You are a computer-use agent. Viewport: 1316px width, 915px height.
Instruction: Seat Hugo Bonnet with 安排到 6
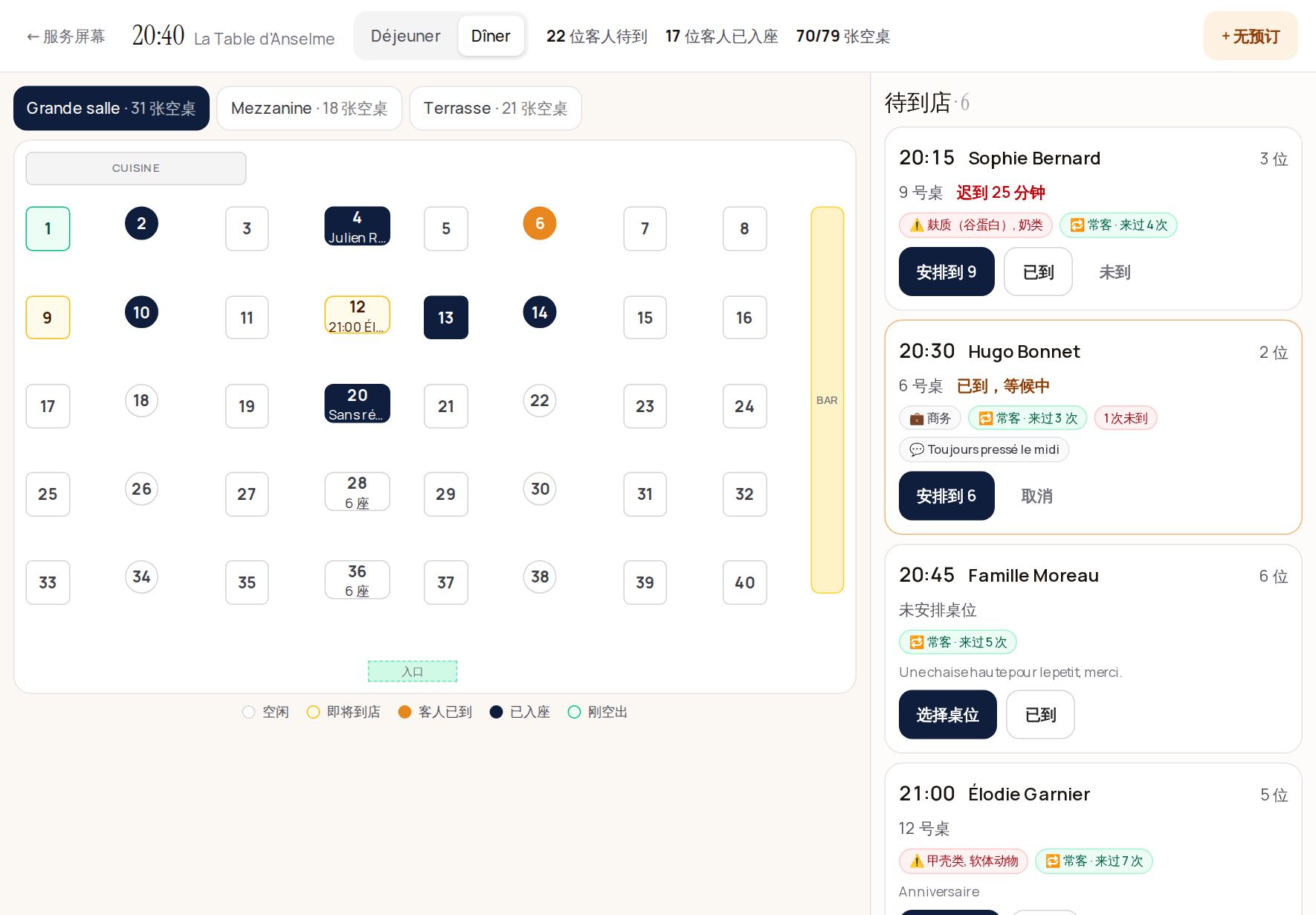click(x=946, y=496)
